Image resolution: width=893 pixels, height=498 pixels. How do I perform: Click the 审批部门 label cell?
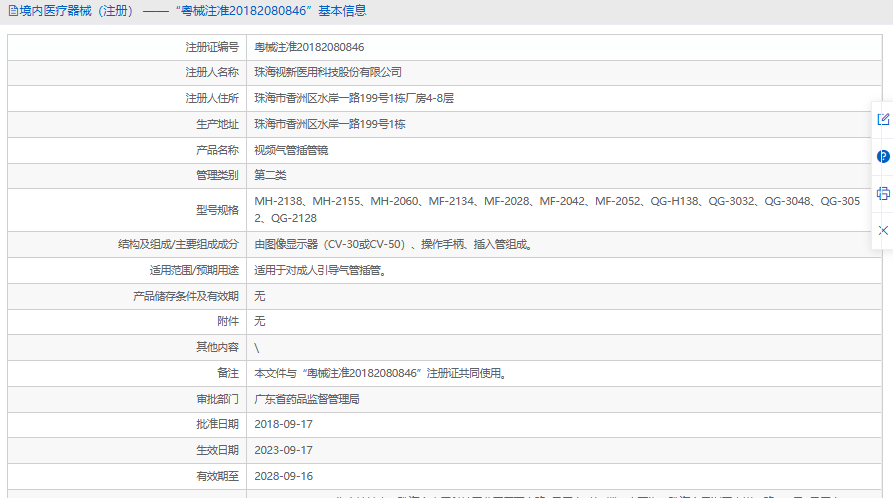pyautogui.click(x=126, y=399)
